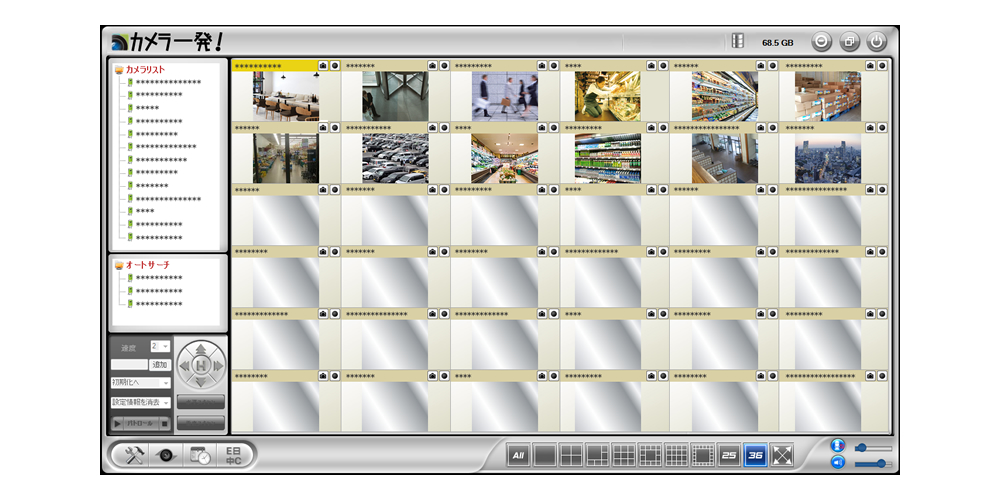1000x500 pixels.
Task: Open the schedule calendar-clock icon
Action: 200,455
